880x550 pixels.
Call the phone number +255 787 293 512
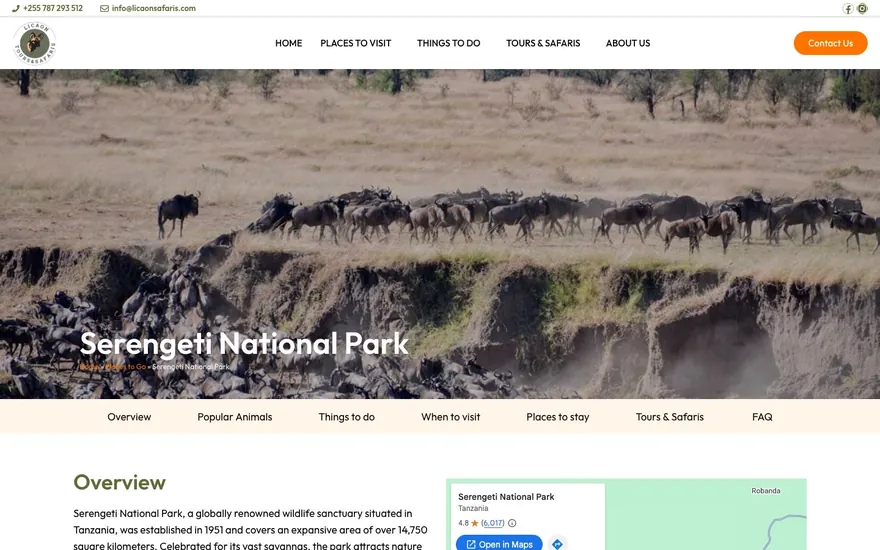[48, 8]
